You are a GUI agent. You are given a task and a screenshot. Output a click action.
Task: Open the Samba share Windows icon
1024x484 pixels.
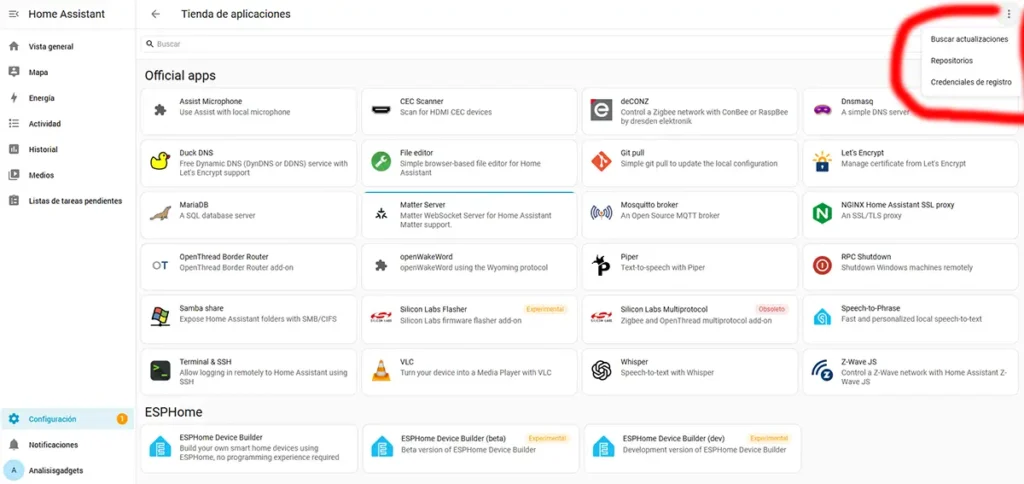[x=159, y=318]
